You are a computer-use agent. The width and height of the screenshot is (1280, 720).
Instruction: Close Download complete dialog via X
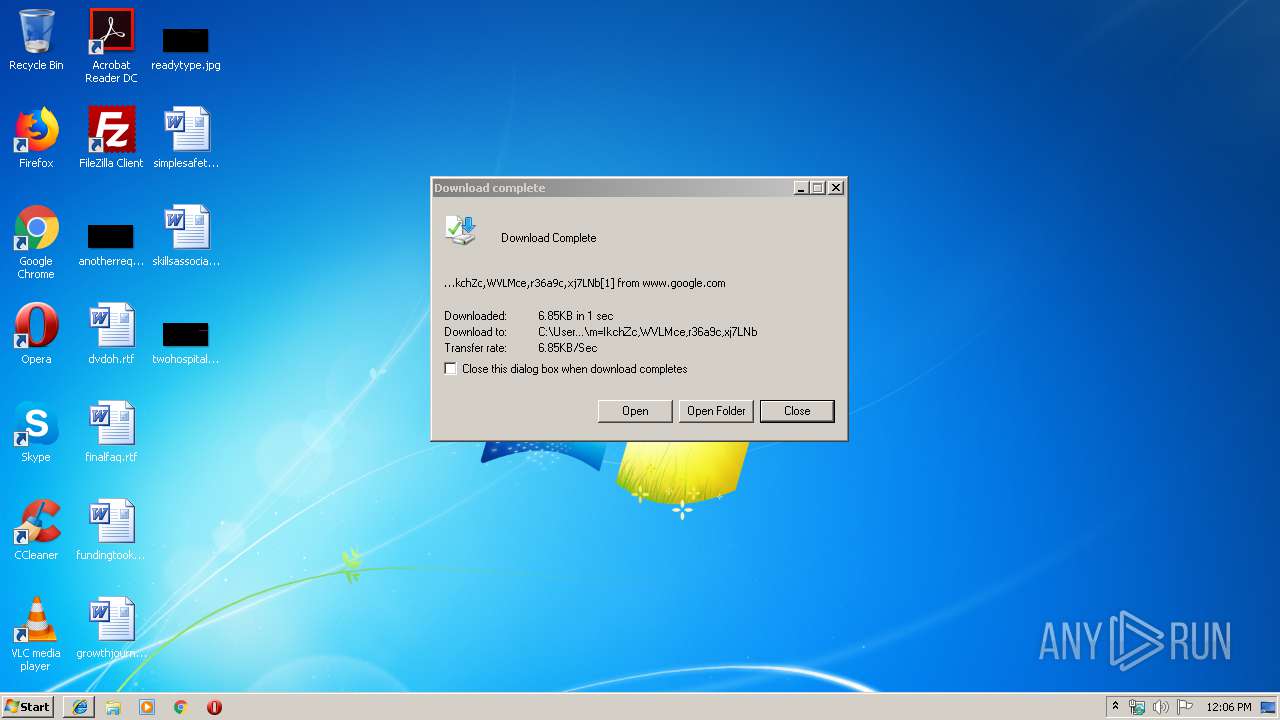836,188
